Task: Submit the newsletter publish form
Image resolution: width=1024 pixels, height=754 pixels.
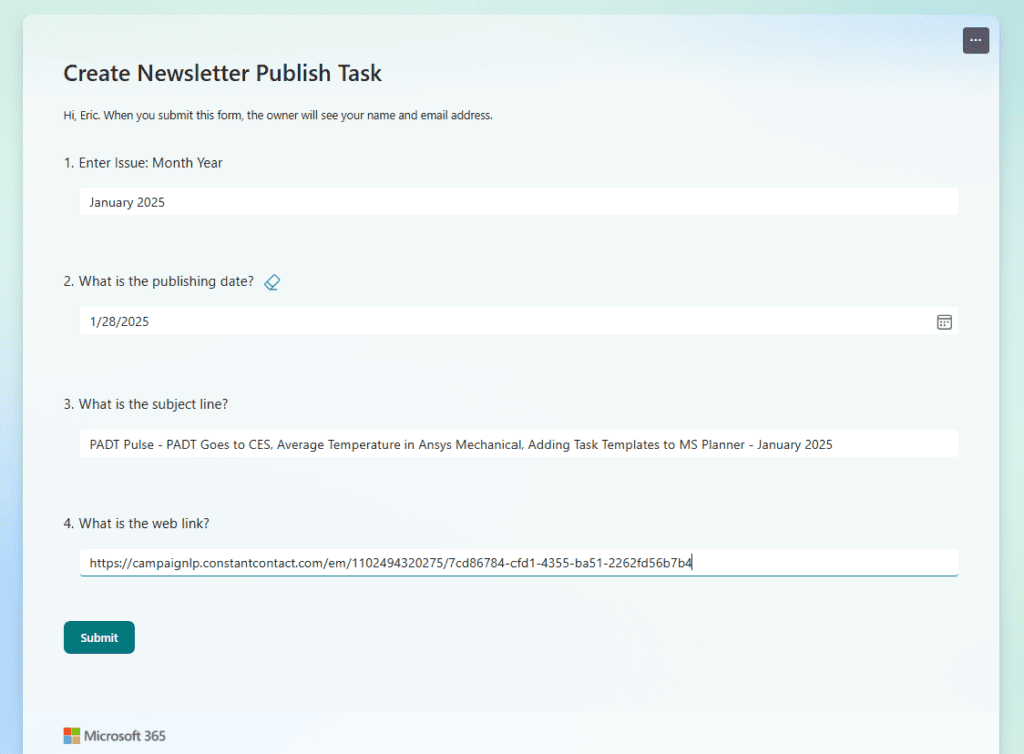Action: pyautogui.click(x=99, y=638)
